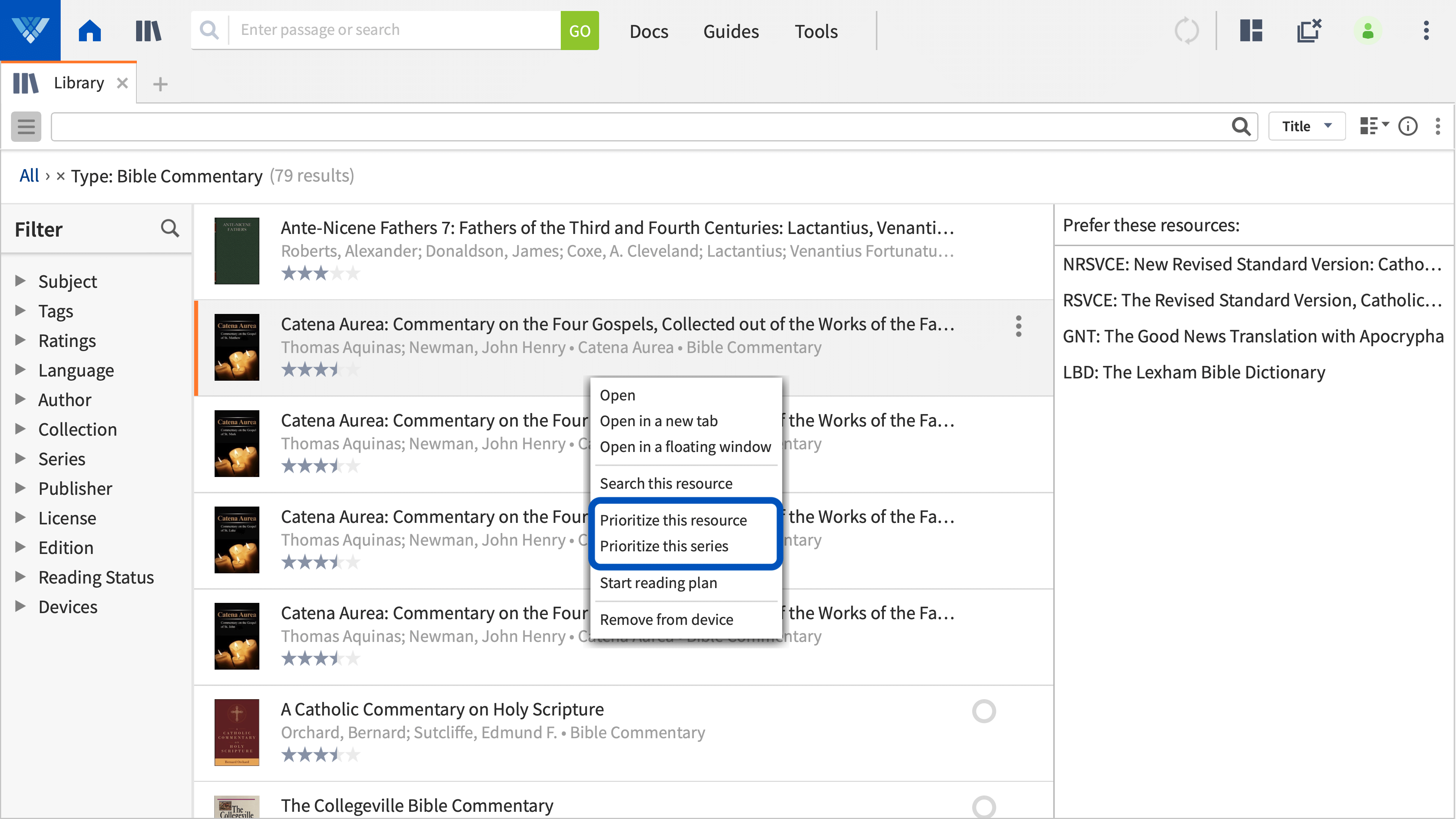Click download circle for A Catholic Commentary

tap(984, 711)
